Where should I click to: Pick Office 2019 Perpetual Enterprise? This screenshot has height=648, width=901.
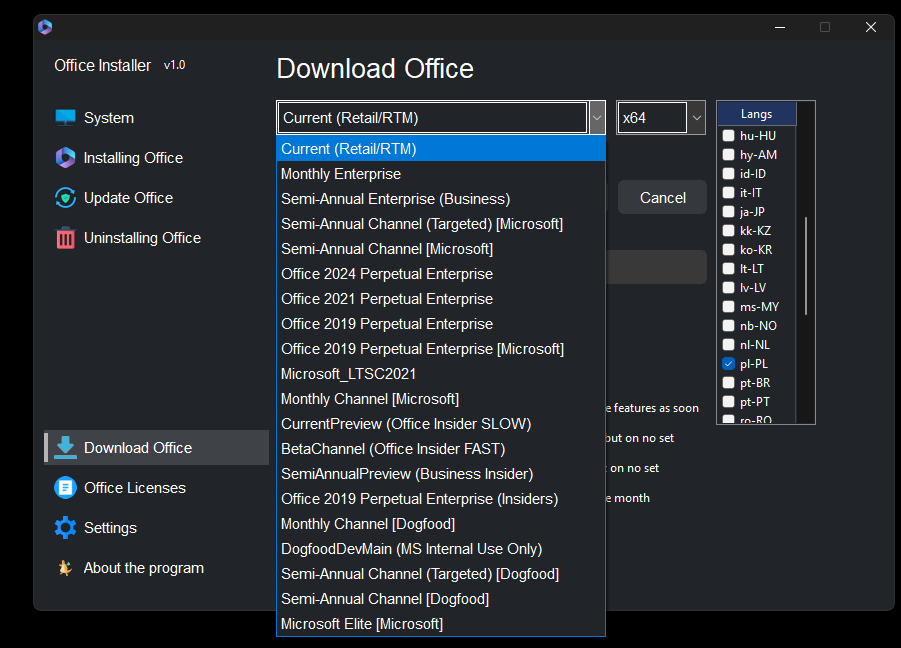441,324
